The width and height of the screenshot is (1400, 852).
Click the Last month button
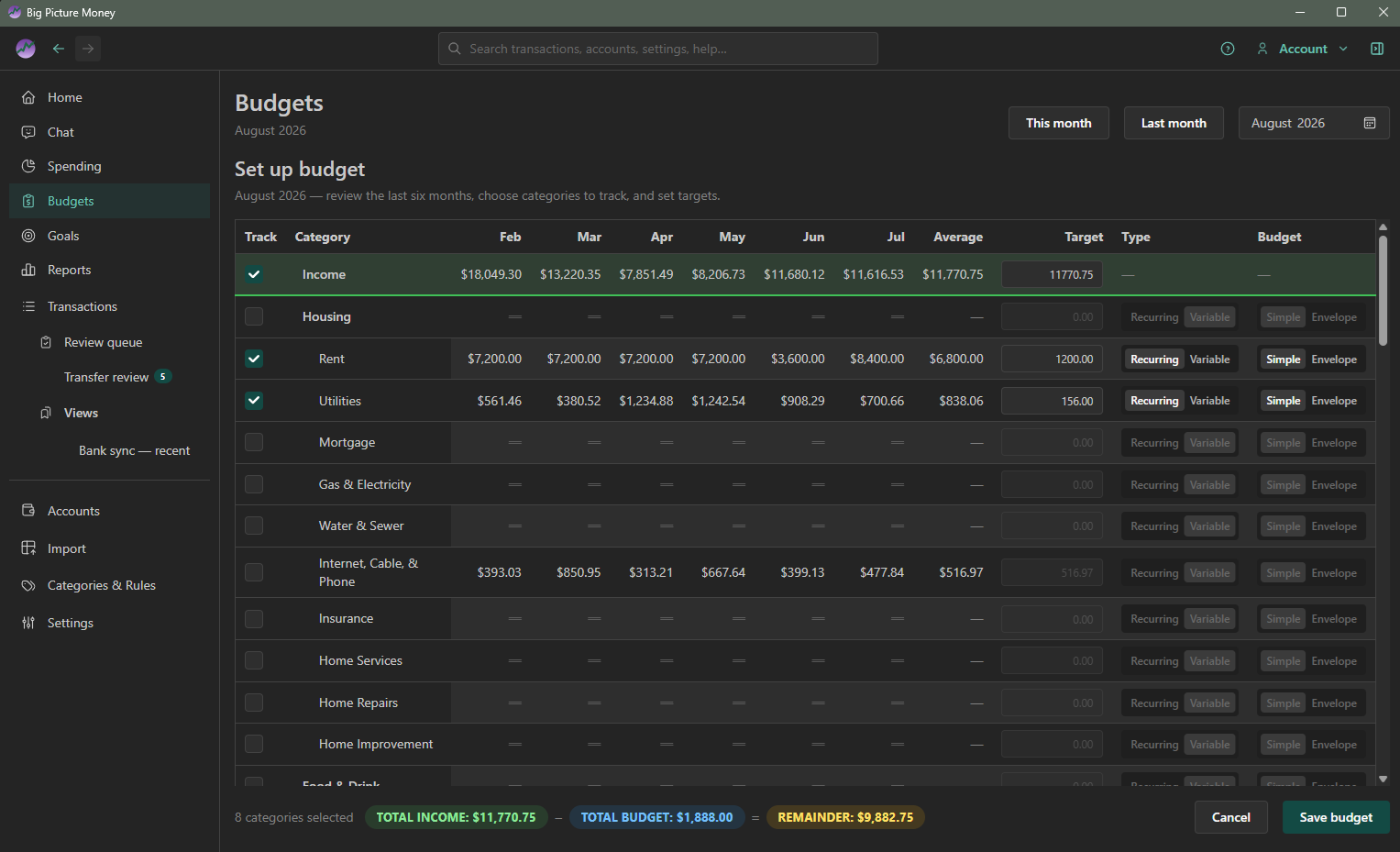(x=1174, y=123)
